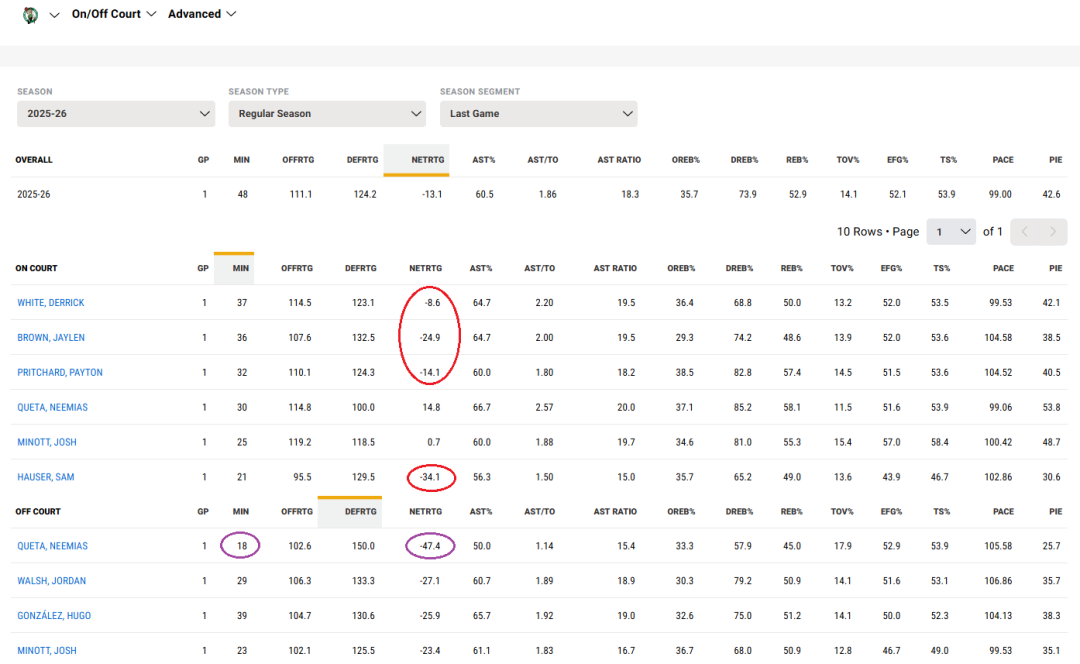Open Jordan Walsh off-court link
Image resolution: width=1080 pixels, height=664 pixels.
coord(52,581)
